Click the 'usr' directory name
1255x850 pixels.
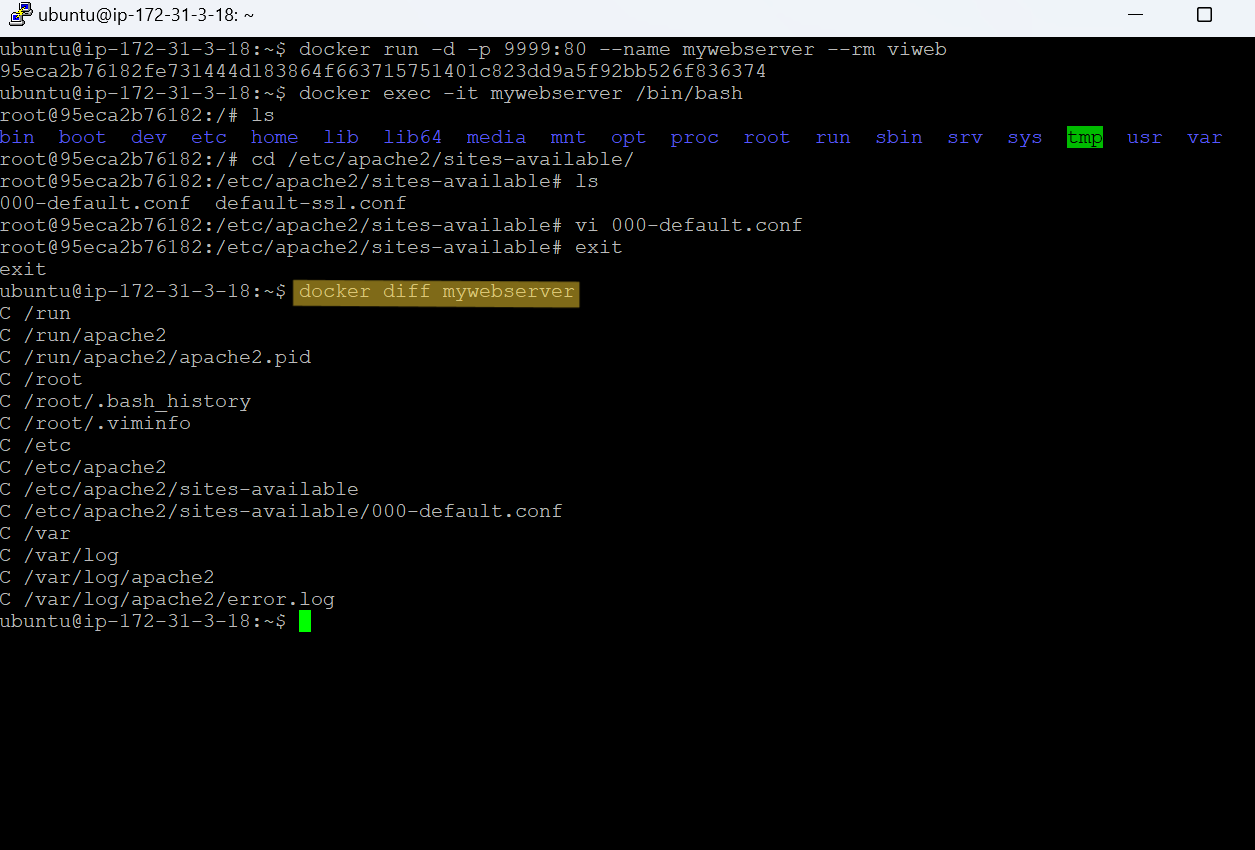(x=1145, y=138)
